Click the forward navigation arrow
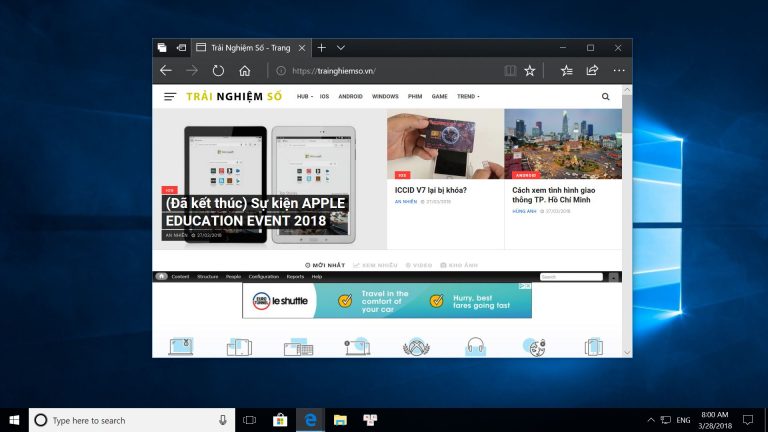The height and width of the screenshot is (432, 768). (x=192, y=71)
